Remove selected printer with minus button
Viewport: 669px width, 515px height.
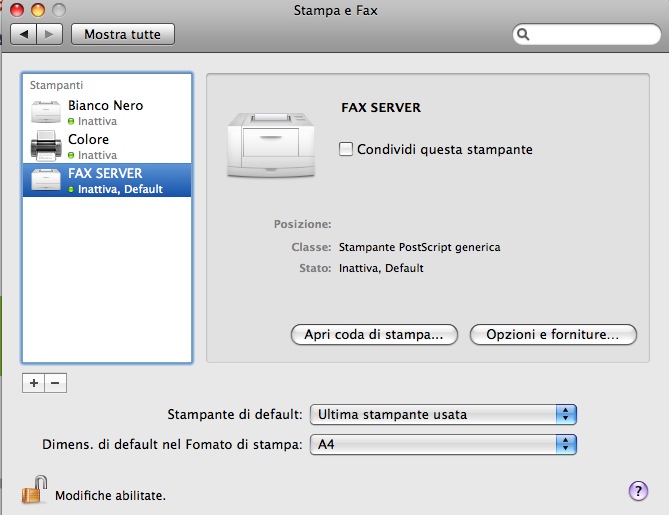55,383
